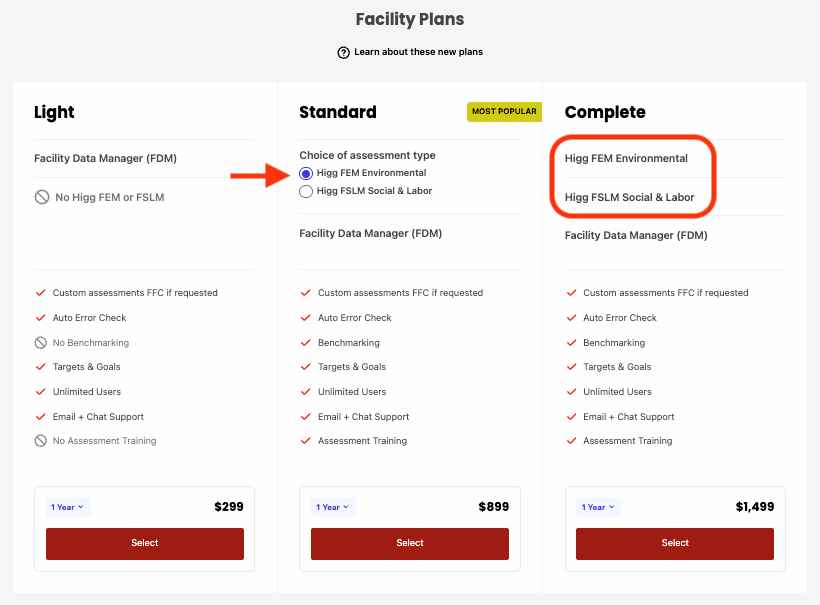Select the Standard plan for $899

(x=410, y=543)
